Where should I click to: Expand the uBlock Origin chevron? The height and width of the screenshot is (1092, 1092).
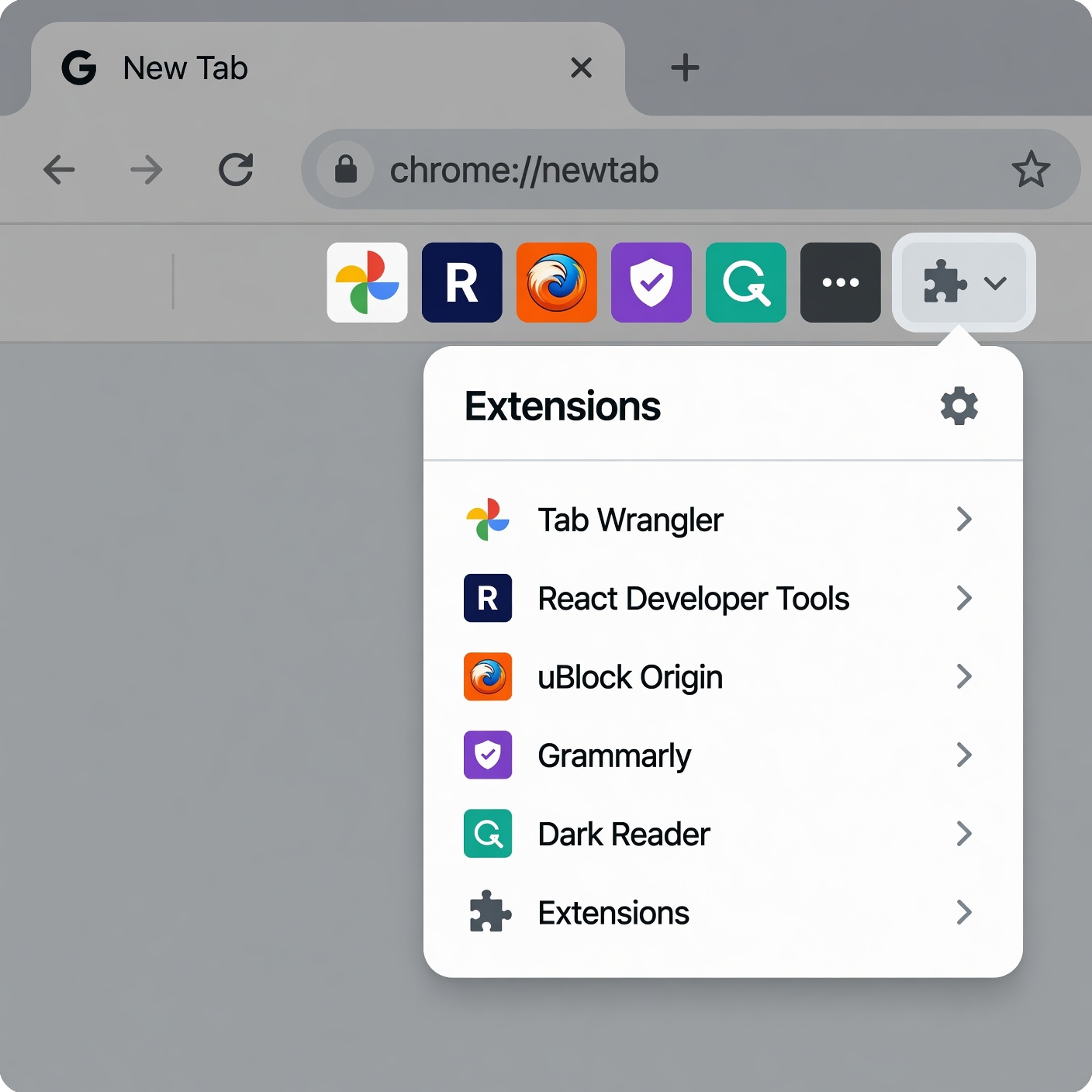coord(964,676)
